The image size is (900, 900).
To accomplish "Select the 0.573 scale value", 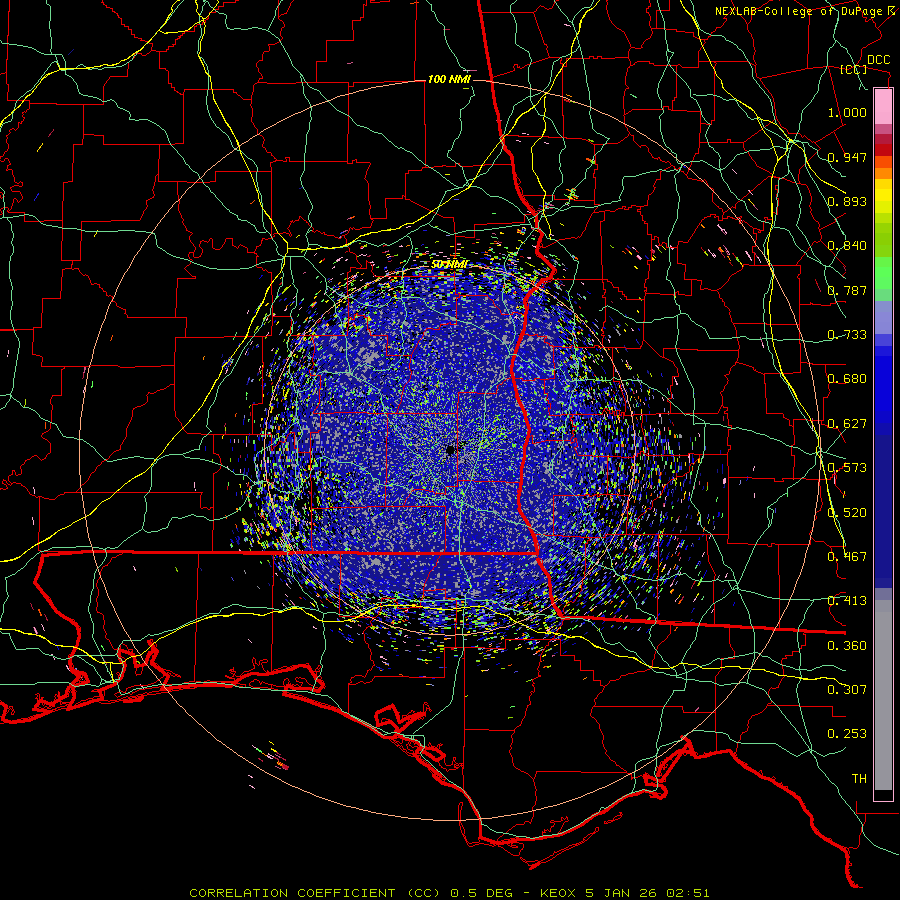I will (x=847, y=468).
